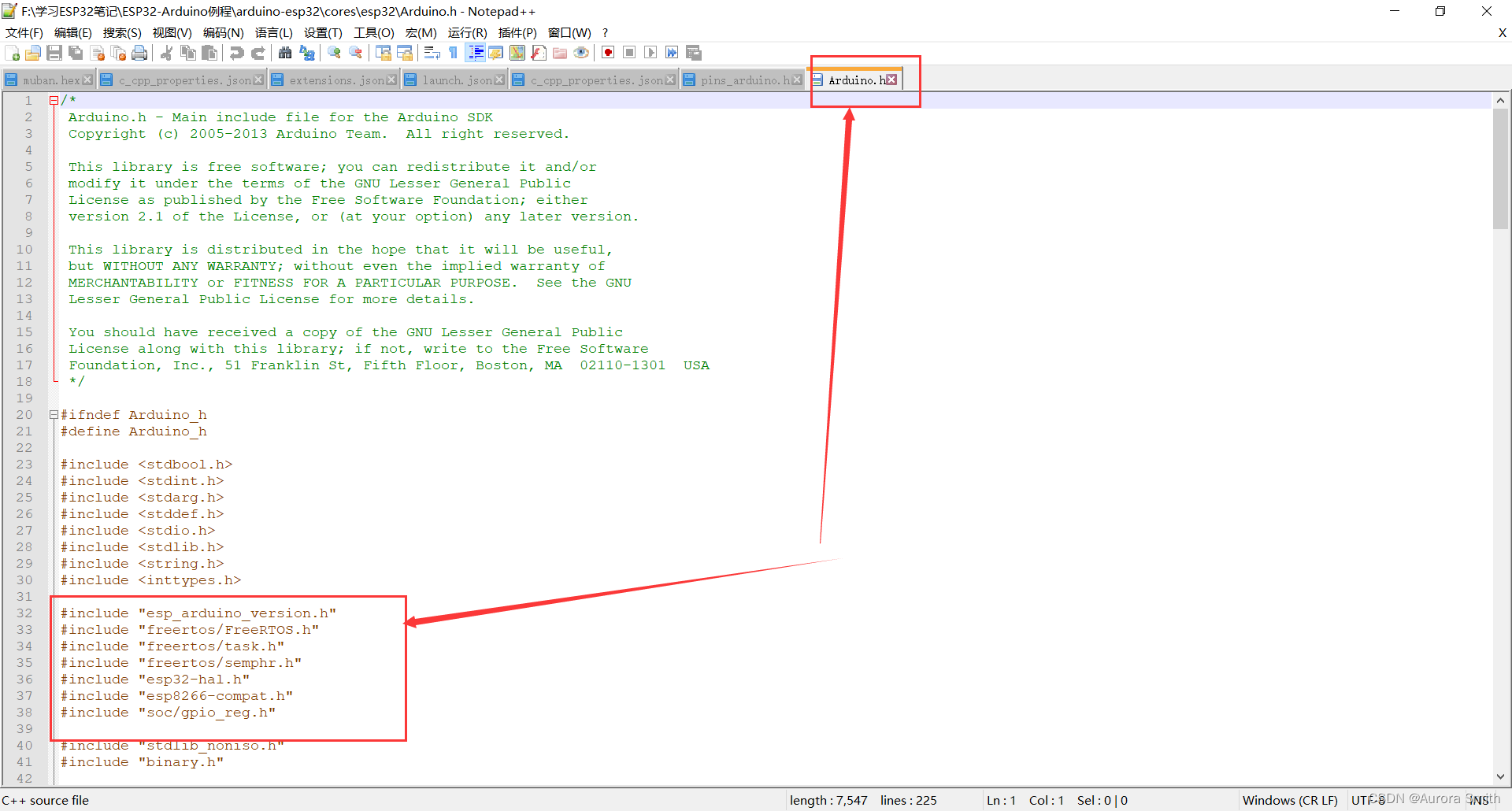Toggle synchronized horizontal scrolling
Image resolution: width=1512 pixels, height=811 pixels.
405,53
